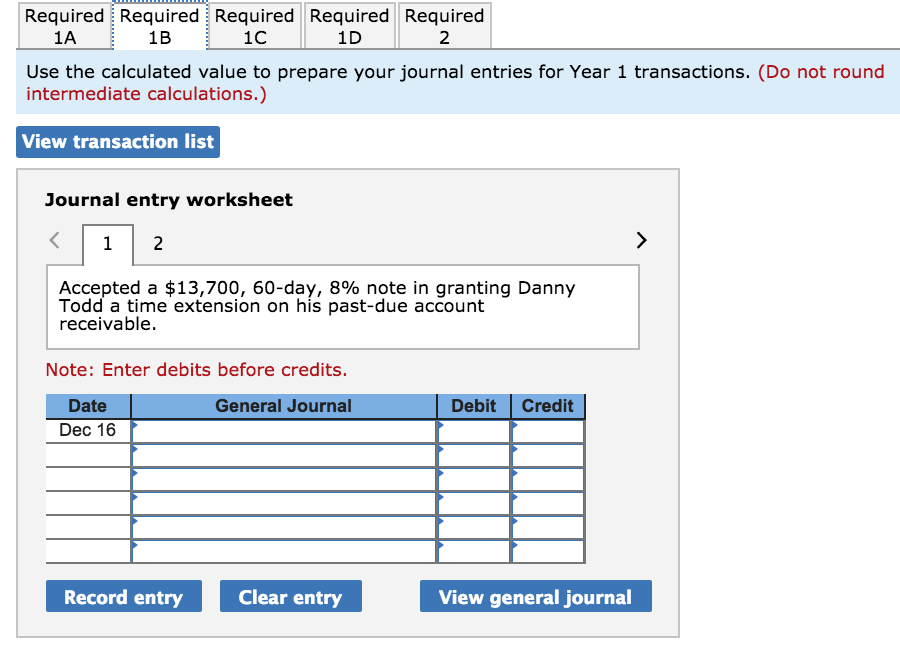Select transaction page 2
900x650 pixels.
tap(157, 243)
